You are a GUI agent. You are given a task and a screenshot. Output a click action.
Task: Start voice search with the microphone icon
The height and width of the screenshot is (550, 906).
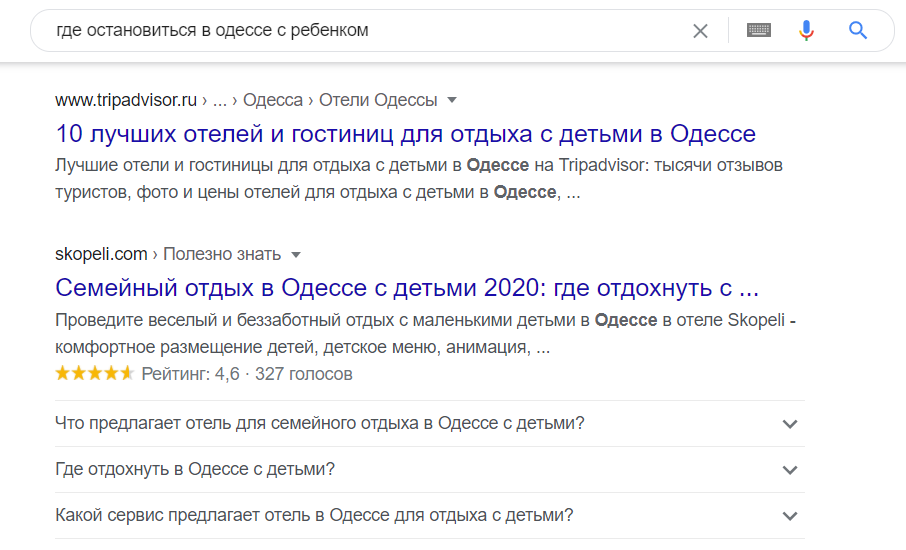click(x=807, y=30)
